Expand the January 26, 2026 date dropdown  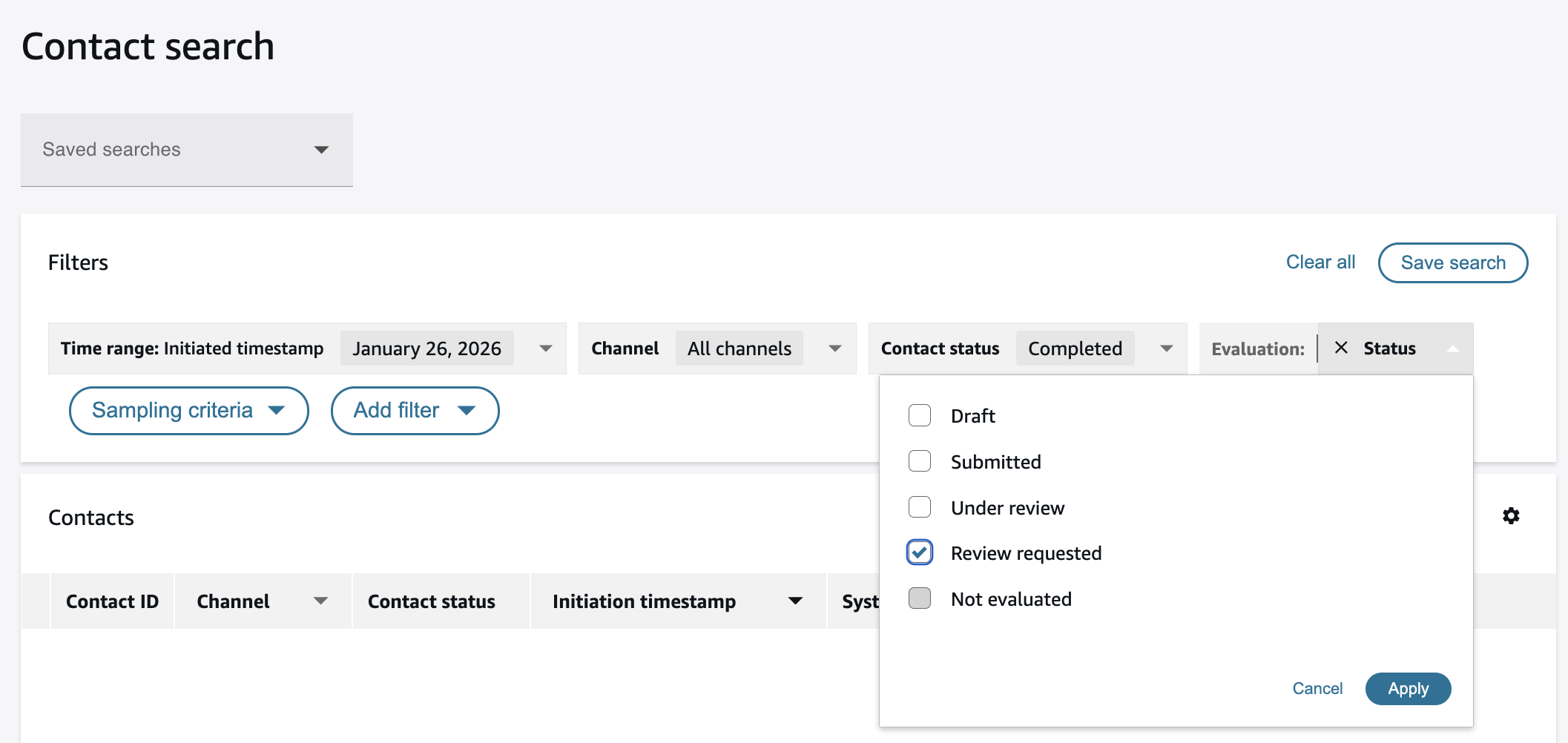click(547, 348)
